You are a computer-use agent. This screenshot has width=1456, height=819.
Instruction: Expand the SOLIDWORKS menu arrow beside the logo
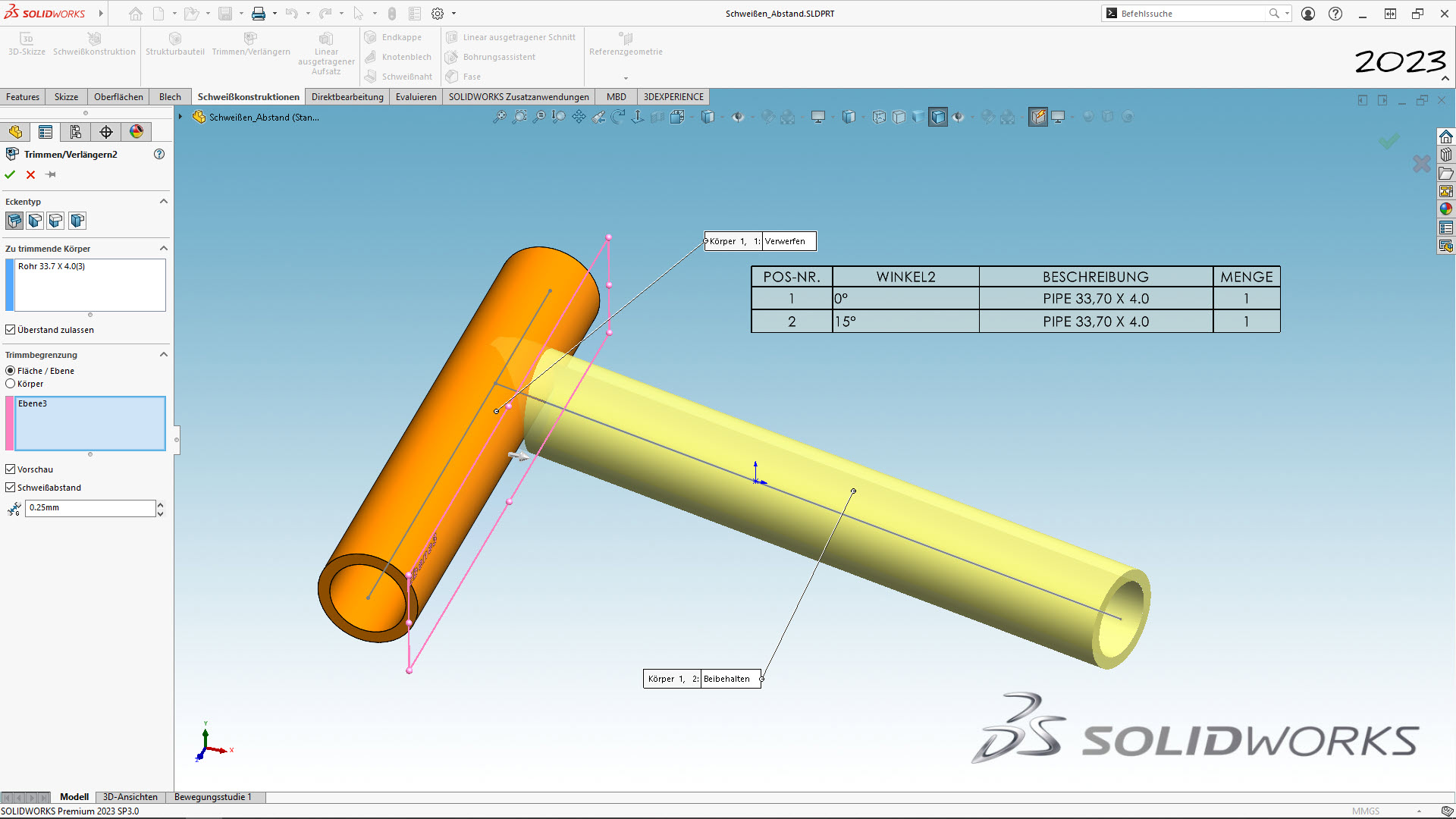pyautogui.click(x=100, y=14)
